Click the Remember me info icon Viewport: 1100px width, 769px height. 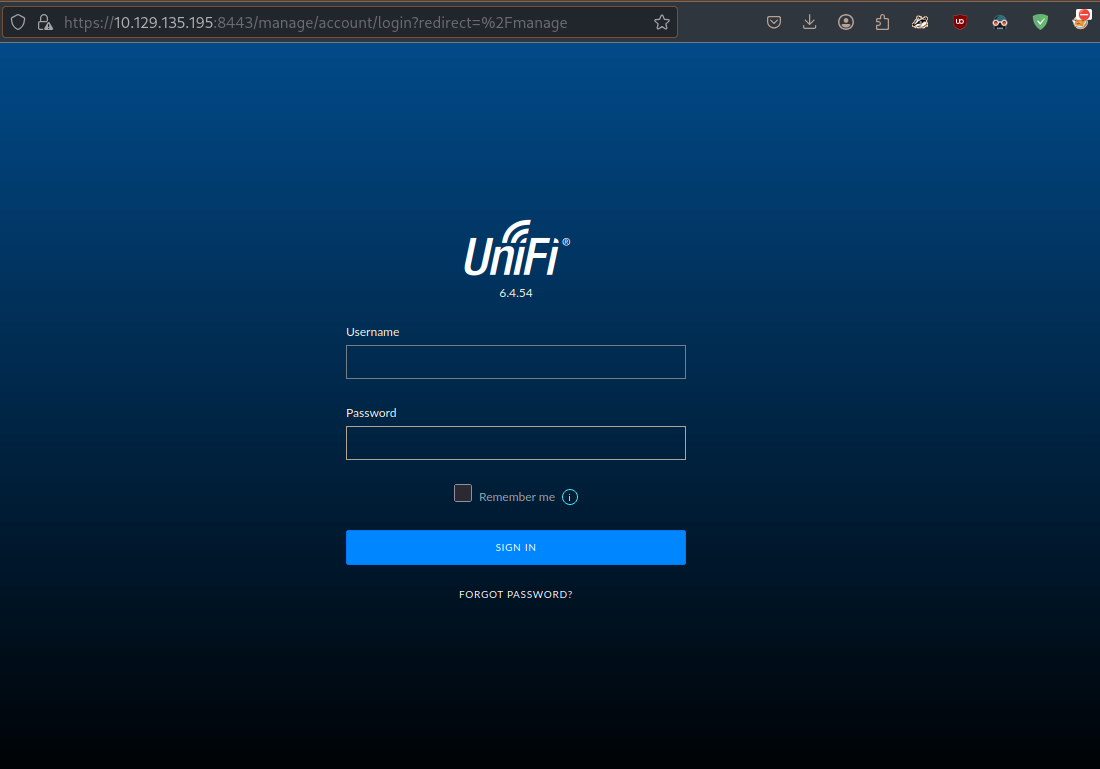tap(570, 497)
